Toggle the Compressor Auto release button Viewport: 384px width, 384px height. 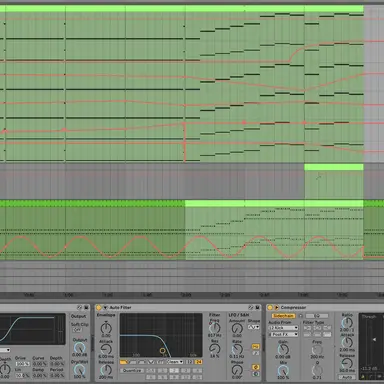pyautogui.click(x=347, y=377)
